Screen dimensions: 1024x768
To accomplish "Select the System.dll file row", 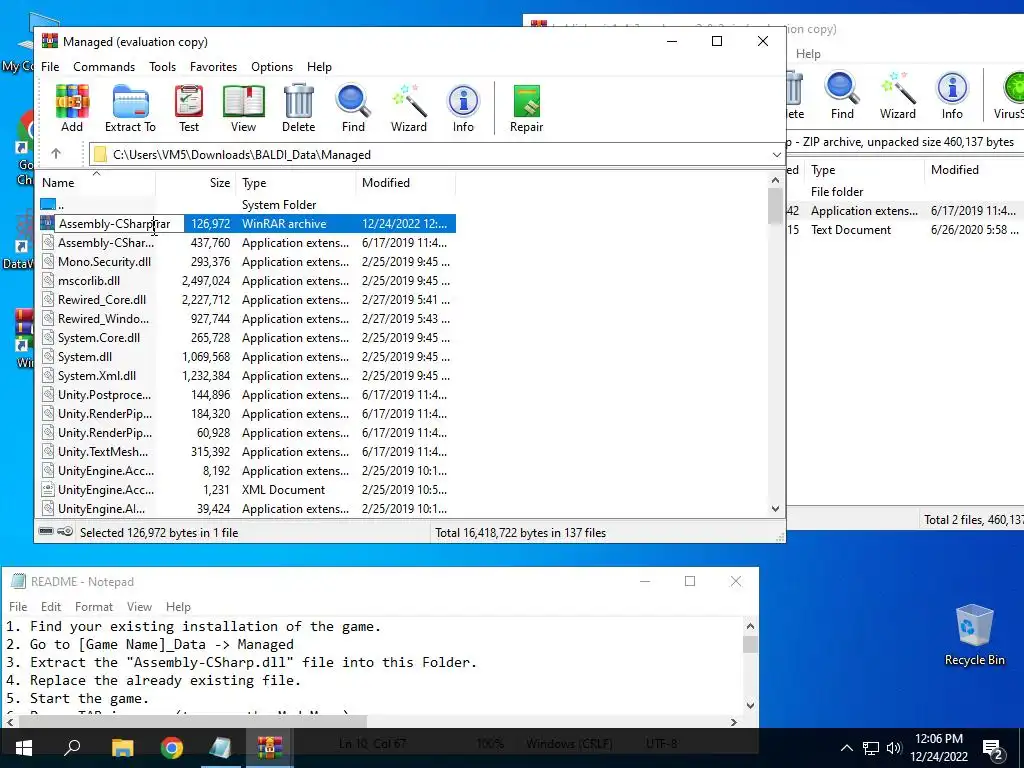I will pos(248,357).
